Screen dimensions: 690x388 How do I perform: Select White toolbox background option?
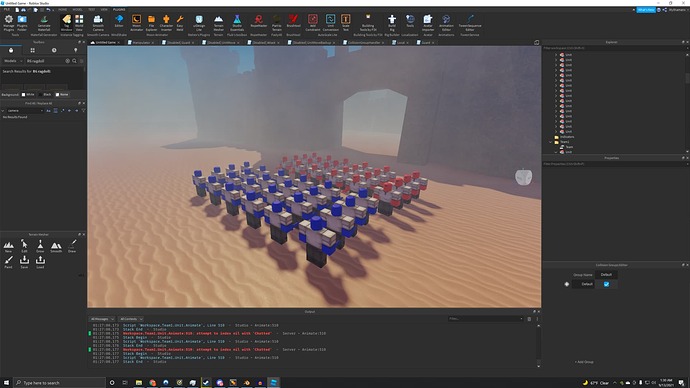[28, 95]
